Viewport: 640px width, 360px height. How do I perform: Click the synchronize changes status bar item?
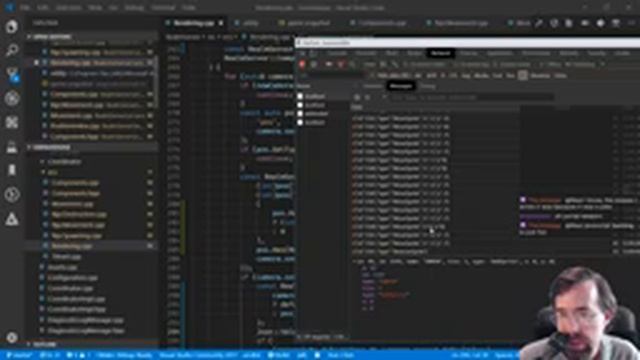tap(49, 355)
